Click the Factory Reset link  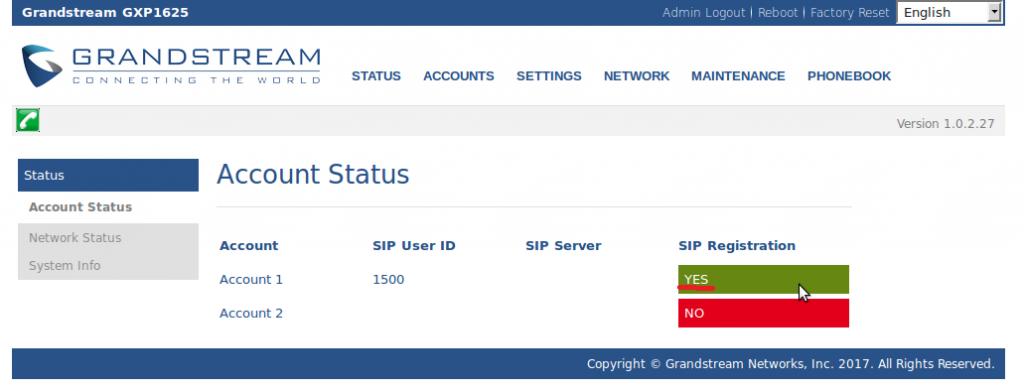[x=850, y=12]
